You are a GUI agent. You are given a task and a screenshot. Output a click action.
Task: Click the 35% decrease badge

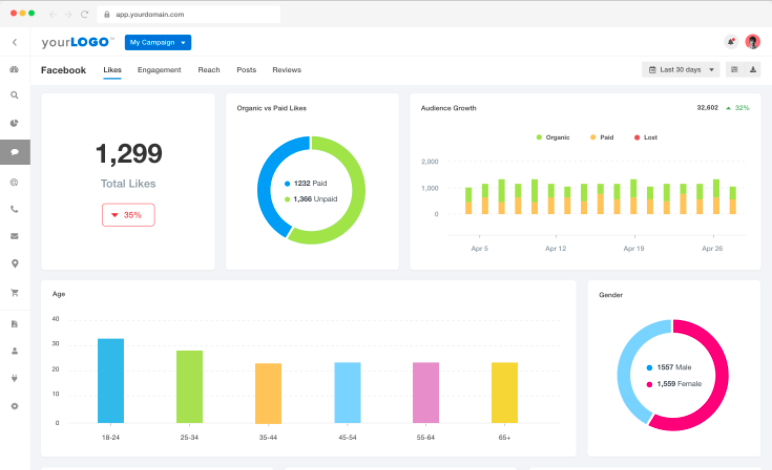click(x=129, y=215)
